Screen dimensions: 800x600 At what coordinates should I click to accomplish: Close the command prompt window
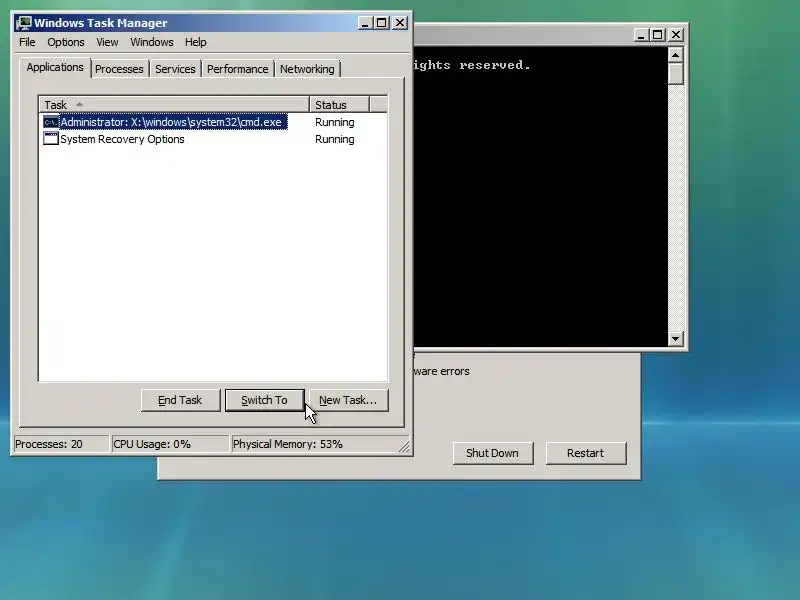click(x=676, y=35)
